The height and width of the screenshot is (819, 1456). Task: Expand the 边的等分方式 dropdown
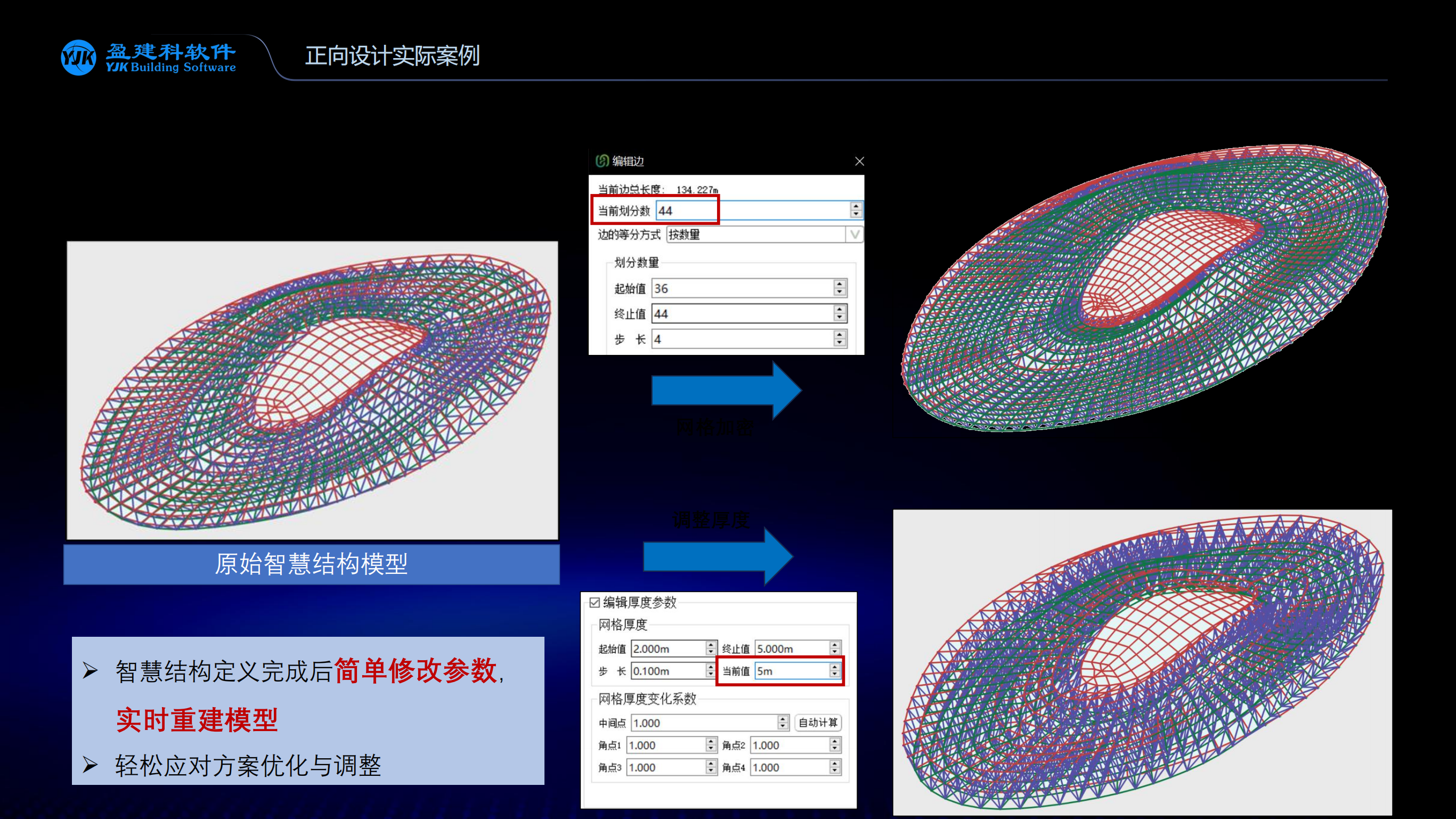855,233
